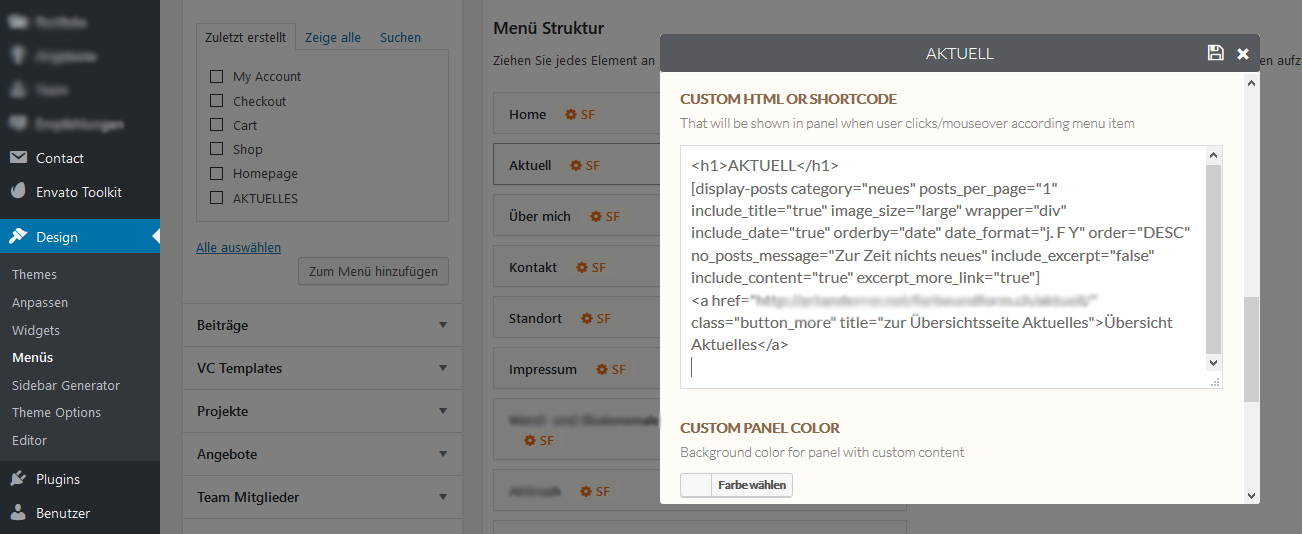Click the Plugins plug icon in sidebar
Image resolution: width=1302 pixels, height=534 pixels.
click(x=18, y=479)
